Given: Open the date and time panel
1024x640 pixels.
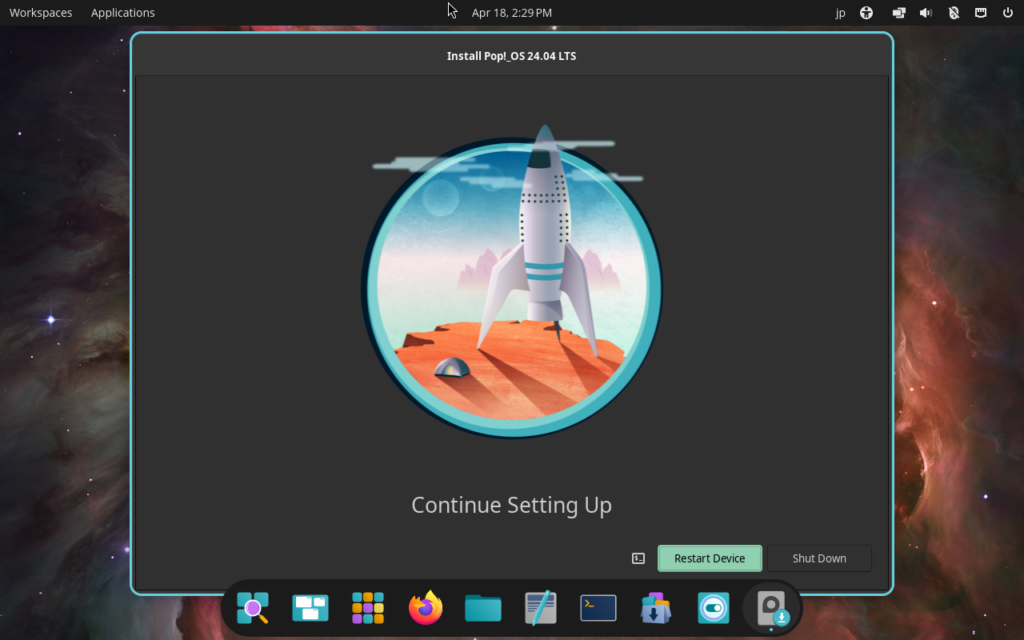Looking at the screenshot, I should click(x=511, y=13).
